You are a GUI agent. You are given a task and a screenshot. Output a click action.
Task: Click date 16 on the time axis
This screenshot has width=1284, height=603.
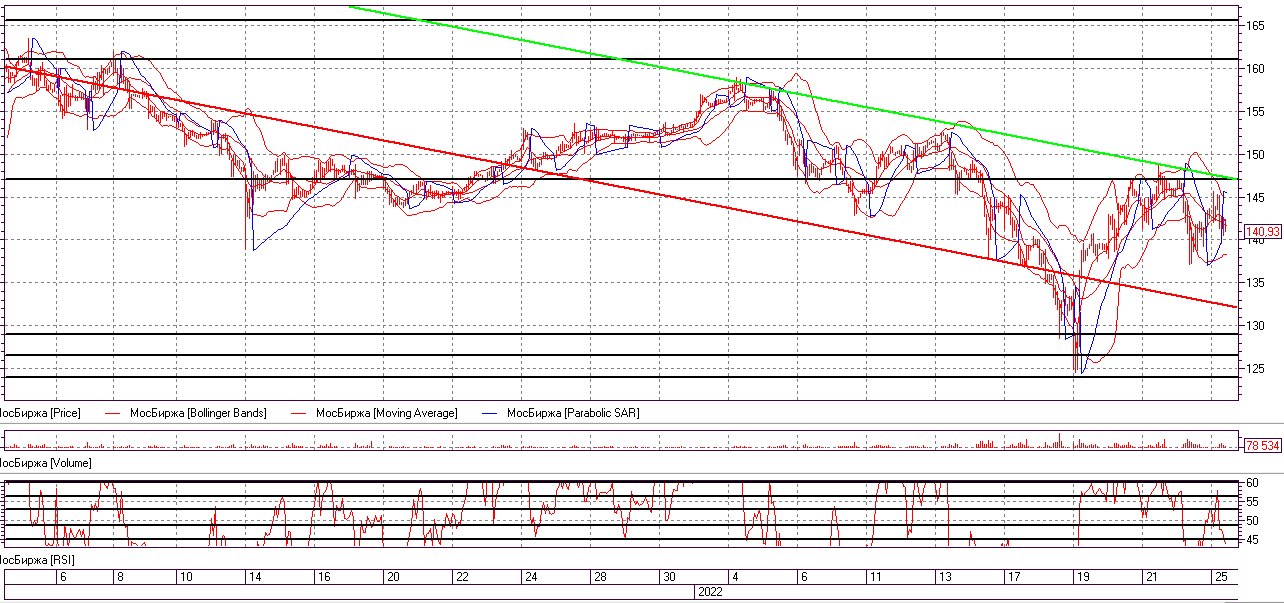(324, 577)
